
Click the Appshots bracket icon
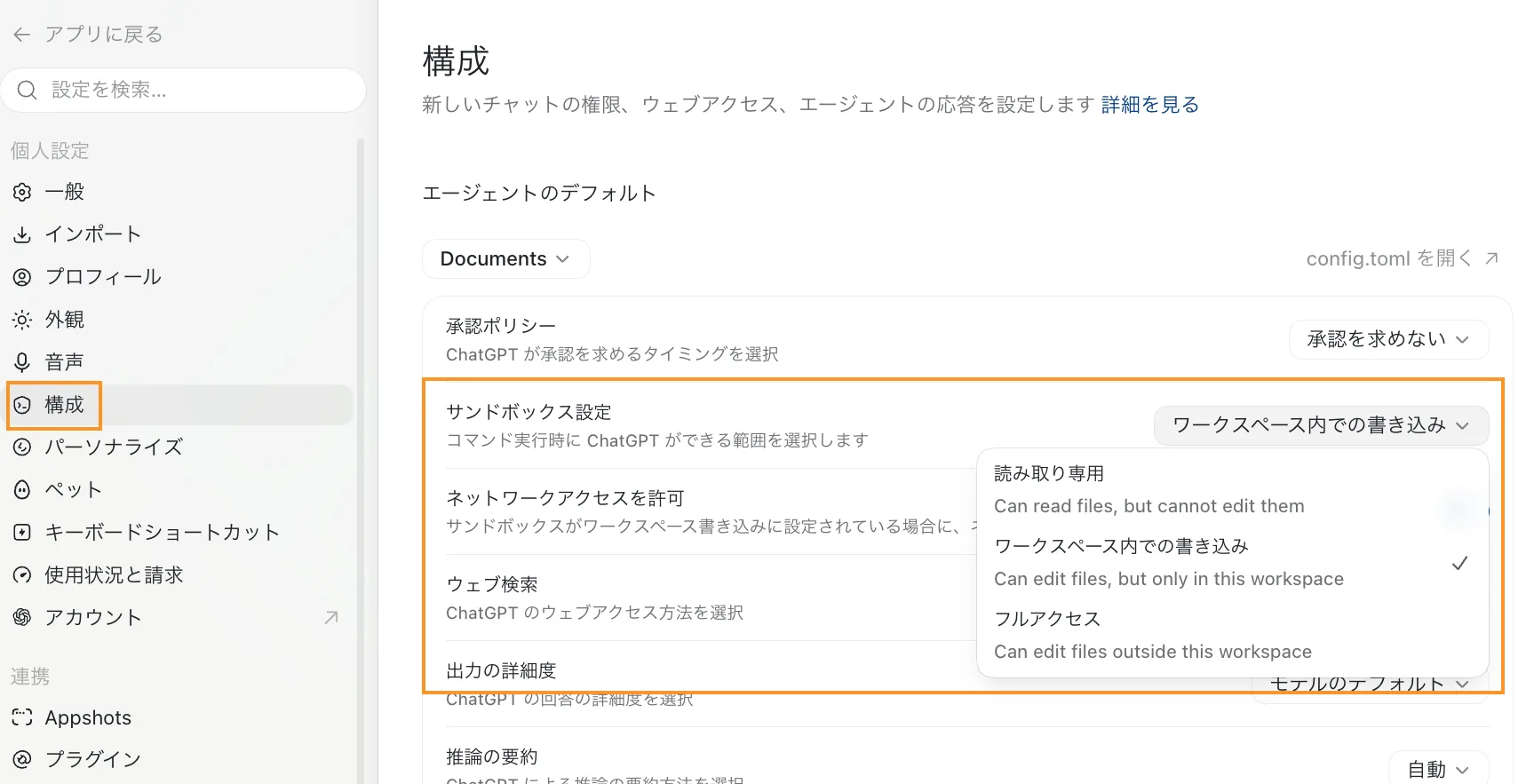(22, 717)
